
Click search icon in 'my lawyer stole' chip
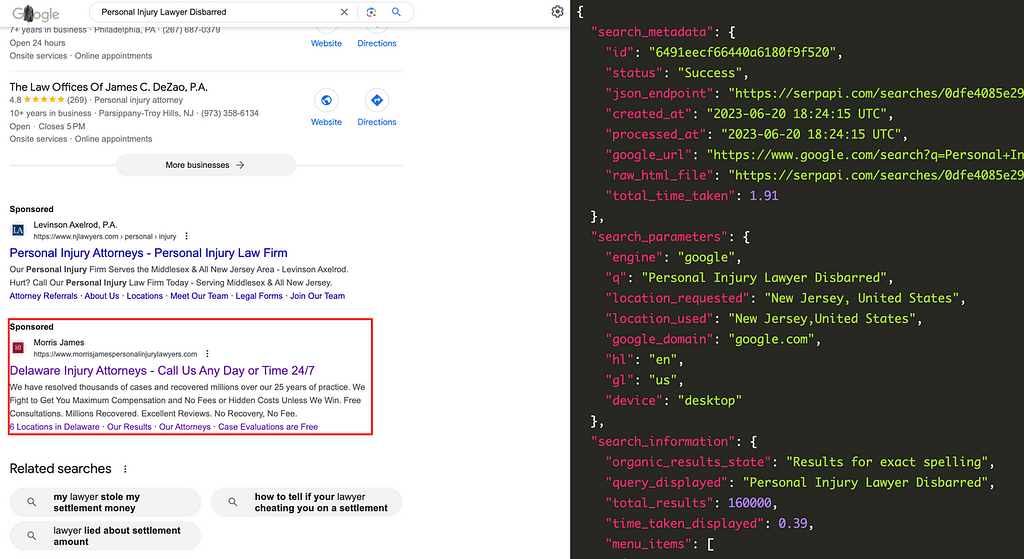(x=31, y=502)
